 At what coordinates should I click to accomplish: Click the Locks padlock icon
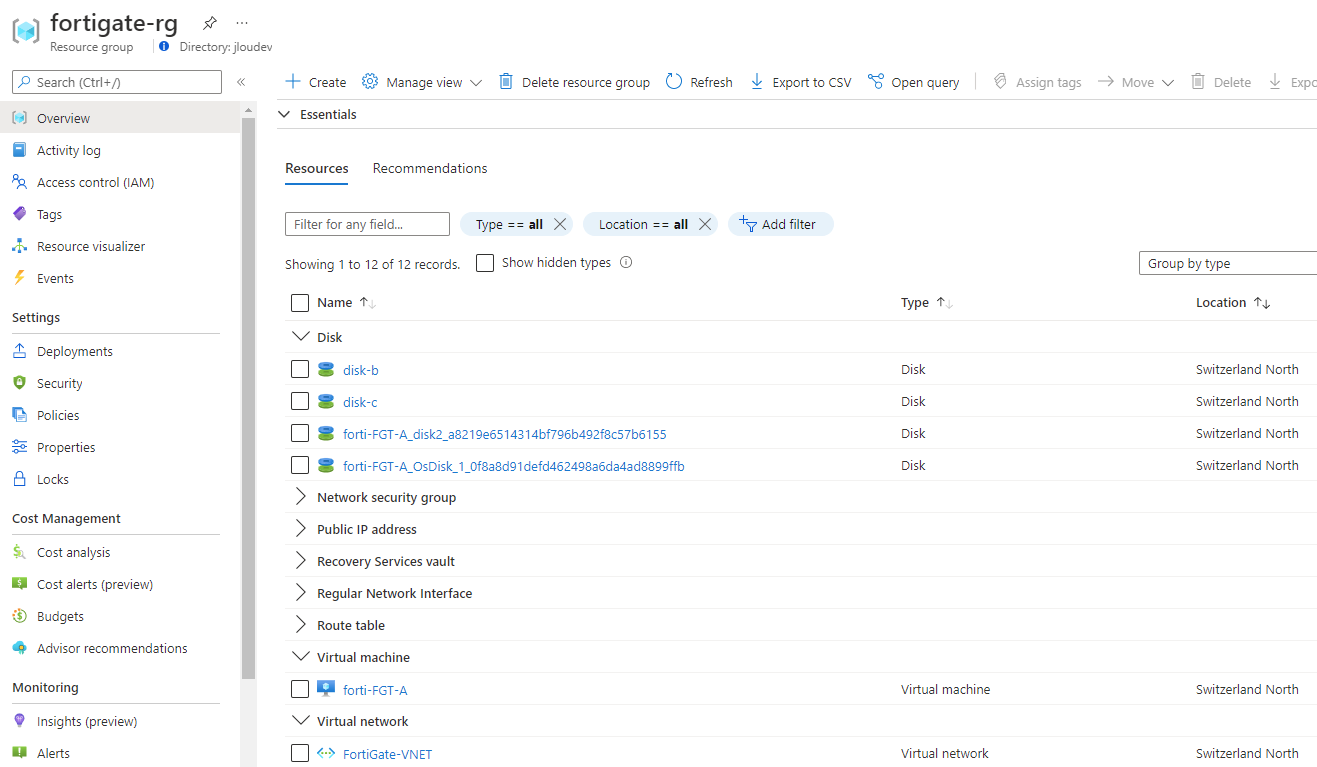[x=19, y=479]
